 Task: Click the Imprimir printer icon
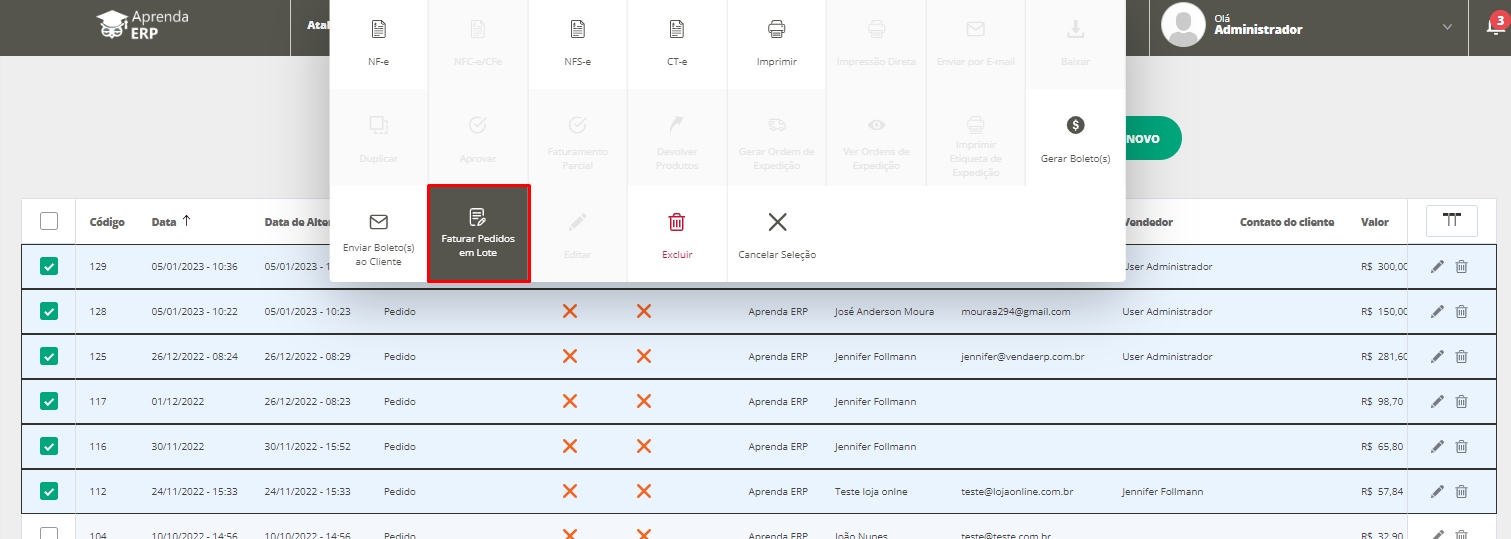coord(776,29)
